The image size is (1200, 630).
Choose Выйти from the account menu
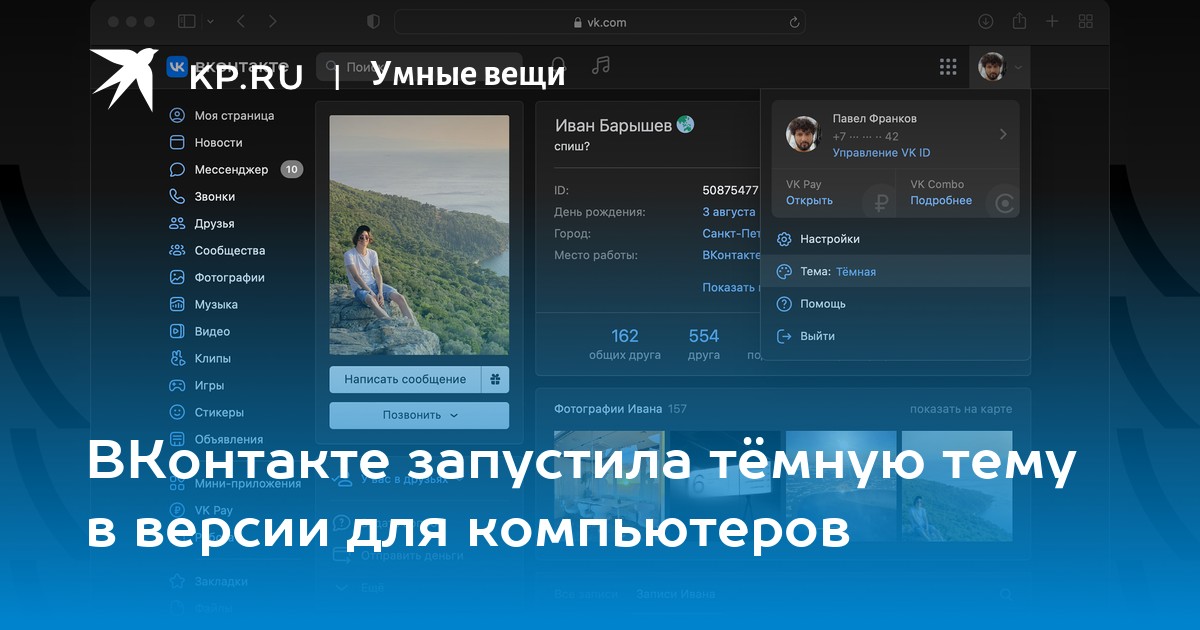[817, 336]
